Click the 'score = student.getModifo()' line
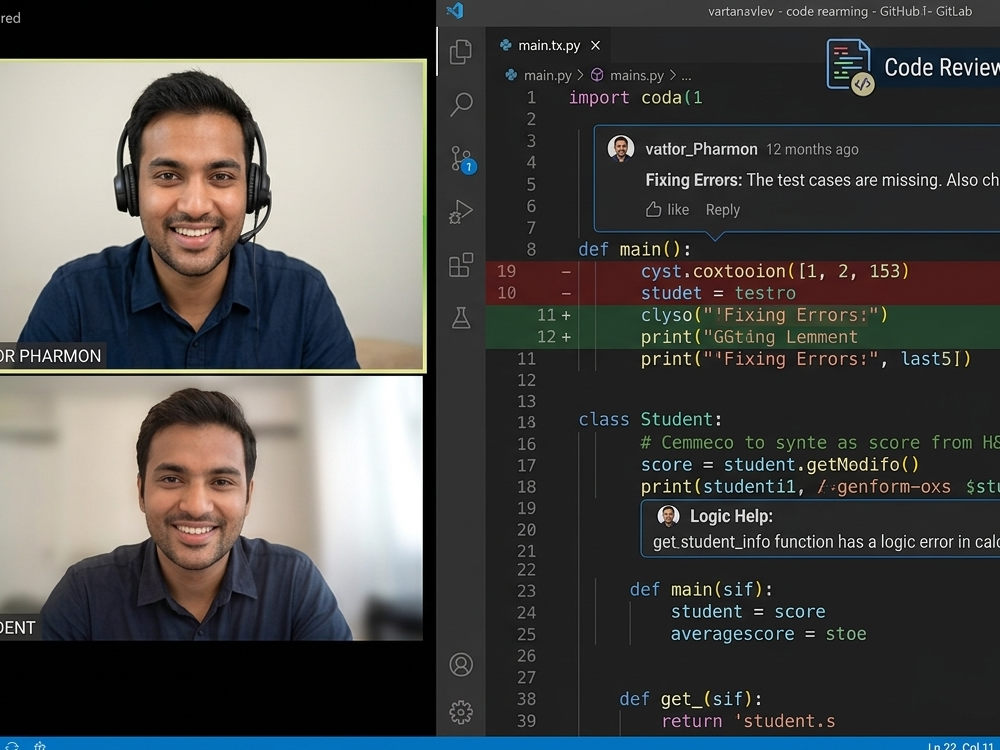 (780, 464)
